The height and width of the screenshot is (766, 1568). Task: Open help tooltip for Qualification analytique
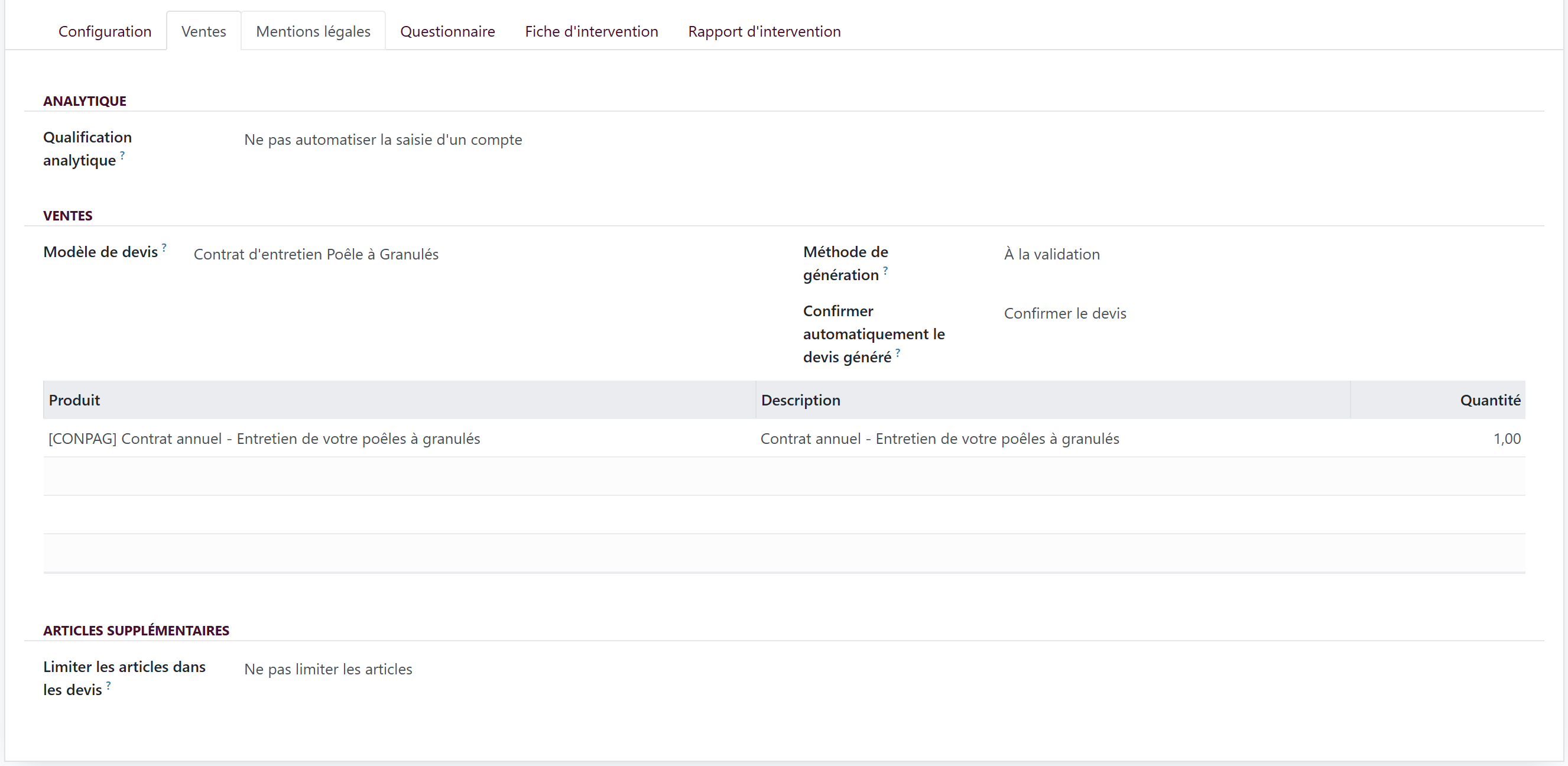point(122,155)
